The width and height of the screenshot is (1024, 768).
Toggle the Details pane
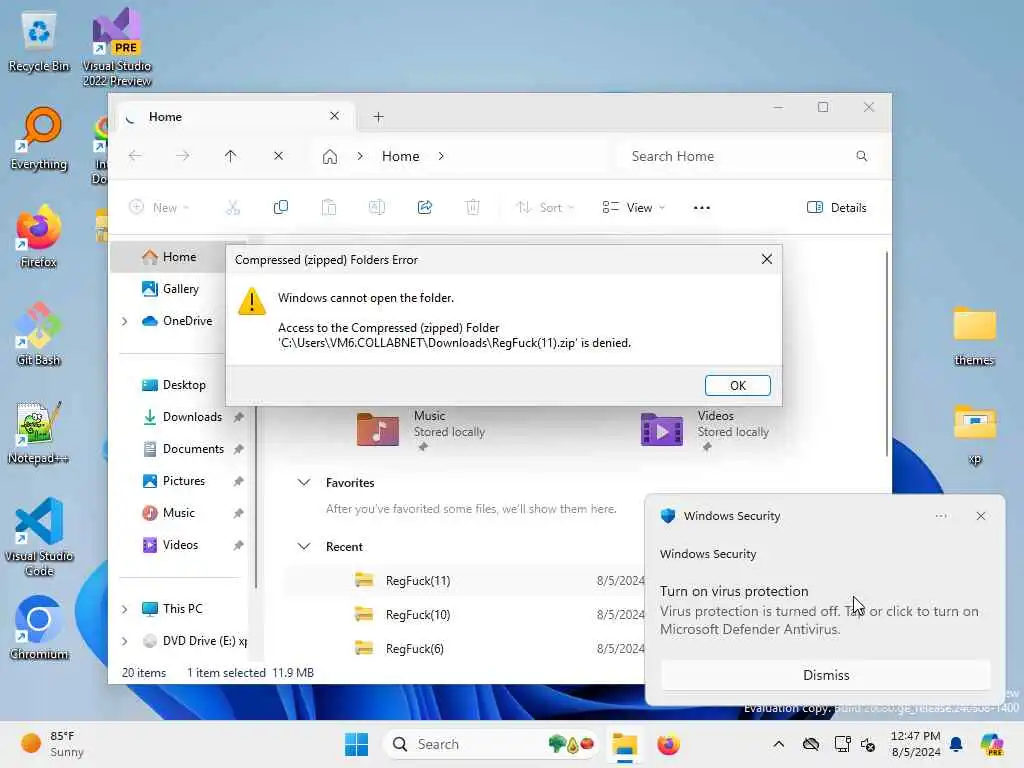pyautogui.click(x=837, y=208)
